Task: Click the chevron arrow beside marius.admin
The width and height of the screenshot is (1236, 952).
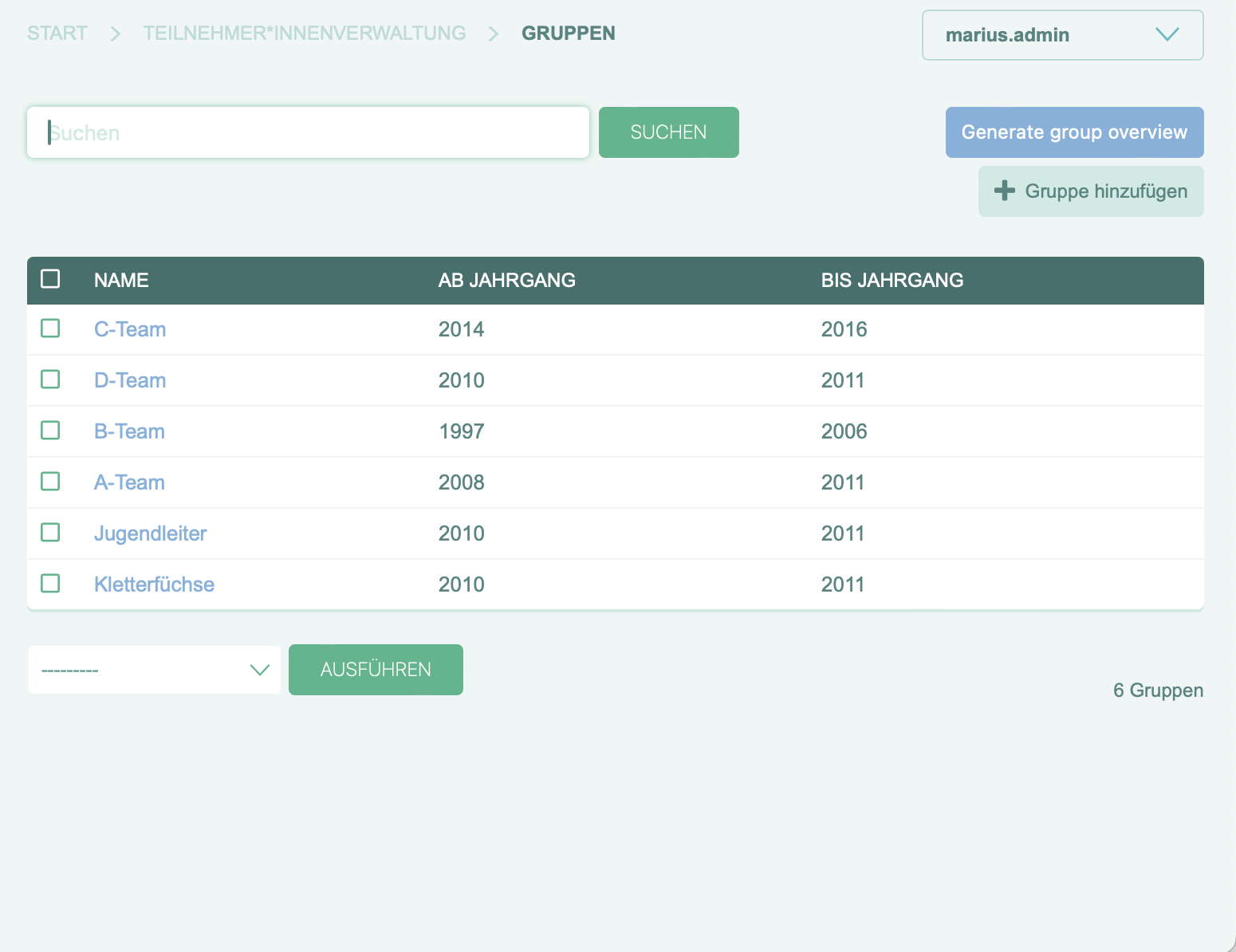Action: pos(1167,34)
